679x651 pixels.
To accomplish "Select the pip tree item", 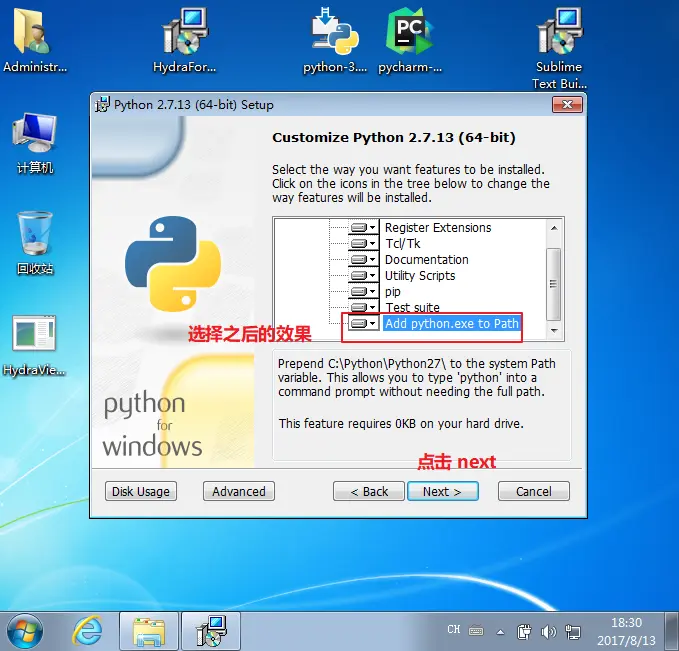I will coord(393,291).
